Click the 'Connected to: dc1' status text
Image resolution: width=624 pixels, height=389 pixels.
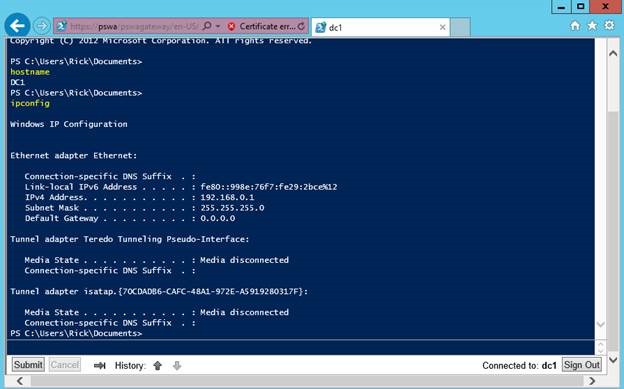pyautogui.click(x=519, y=366)
